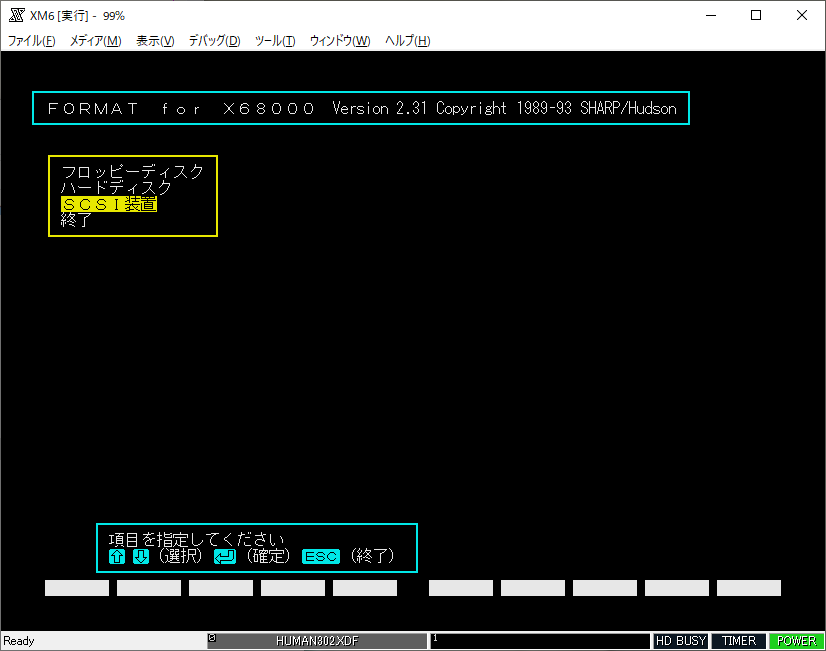Click the XM6 application icon in title bar
826x651 pixels.
click(16, 15)
